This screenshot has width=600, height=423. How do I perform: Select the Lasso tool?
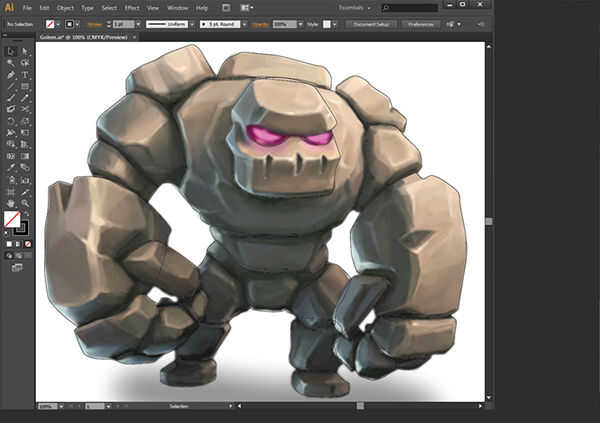(25, 63)
